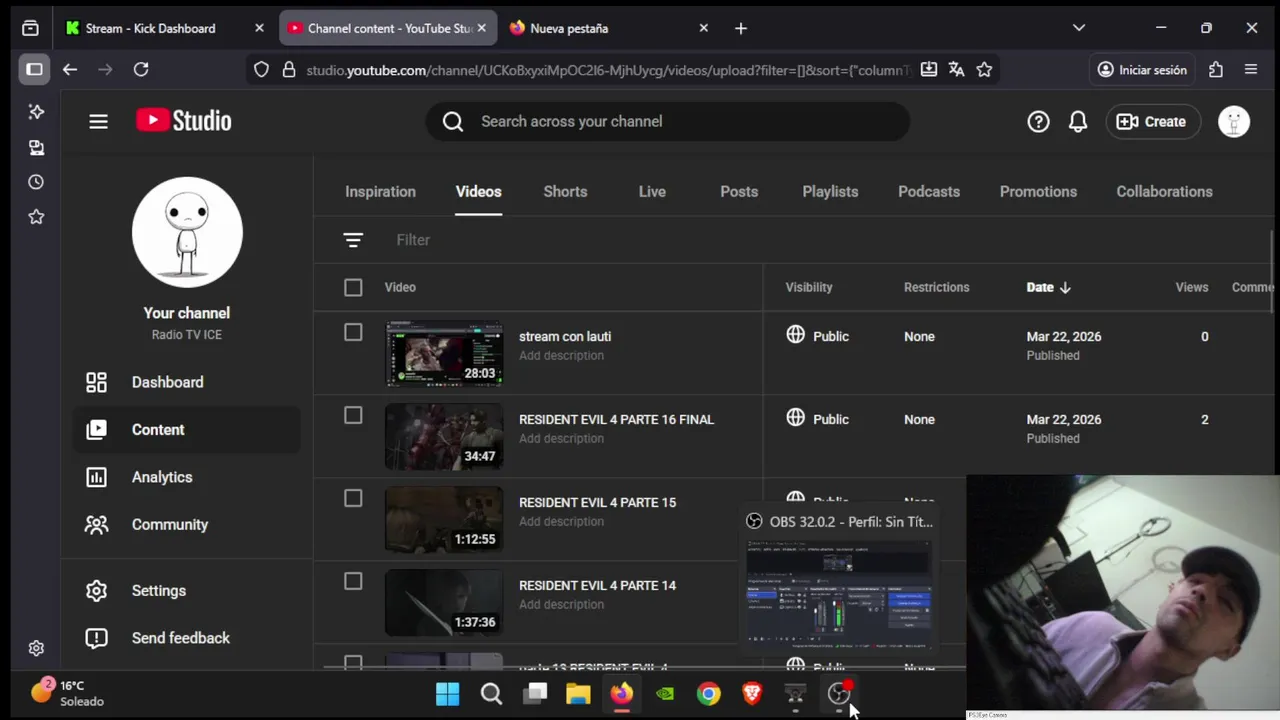Open the list all tabs chevron
Image resolution: width=1280 pixels, height=720 pixels.
[1079, 29]
